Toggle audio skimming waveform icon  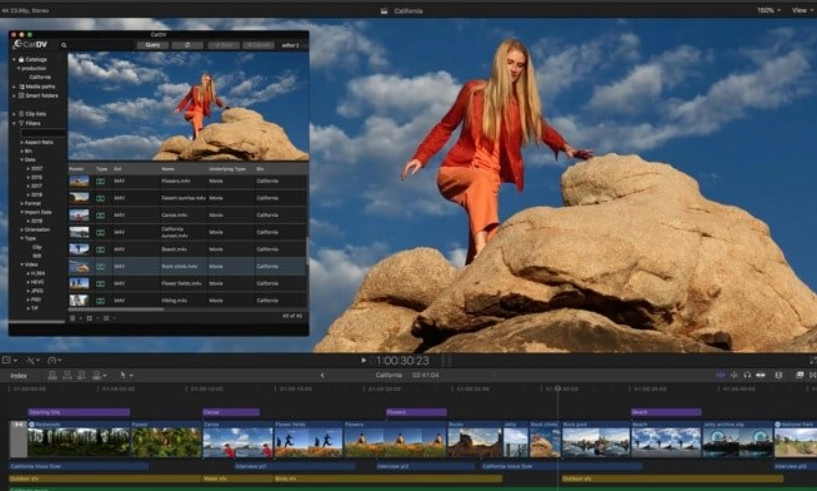point(734,375)
